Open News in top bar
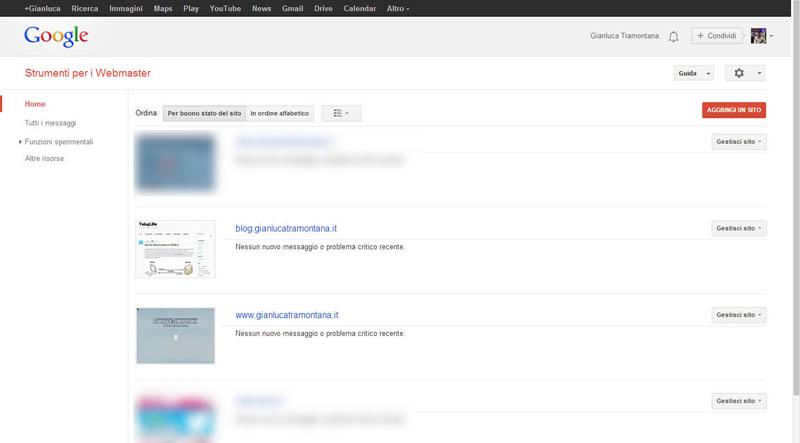 click(261, 8)
